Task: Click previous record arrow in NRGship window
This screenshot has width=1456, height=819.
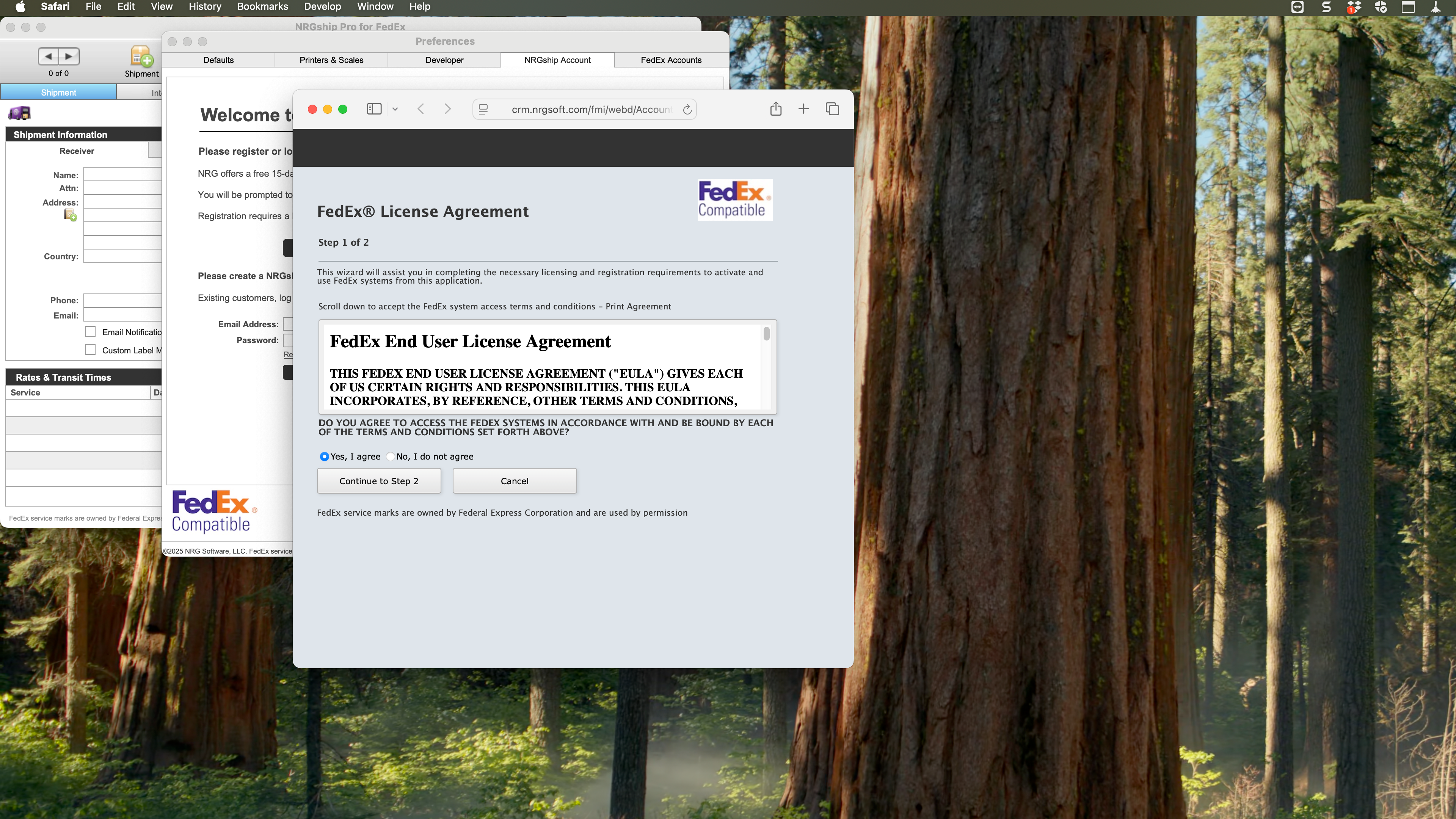Action: (49, 56)
